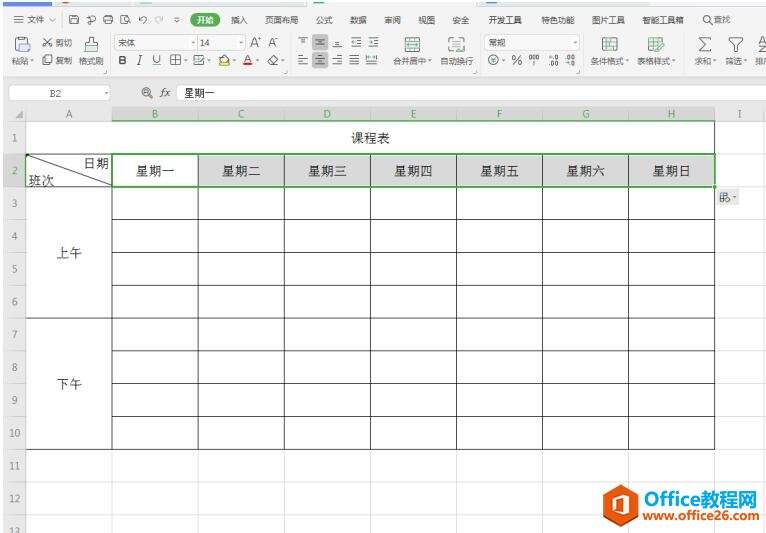Viewport: 766px width, 533px height.
Task: Select column D header
Action: tap(327, 114)
